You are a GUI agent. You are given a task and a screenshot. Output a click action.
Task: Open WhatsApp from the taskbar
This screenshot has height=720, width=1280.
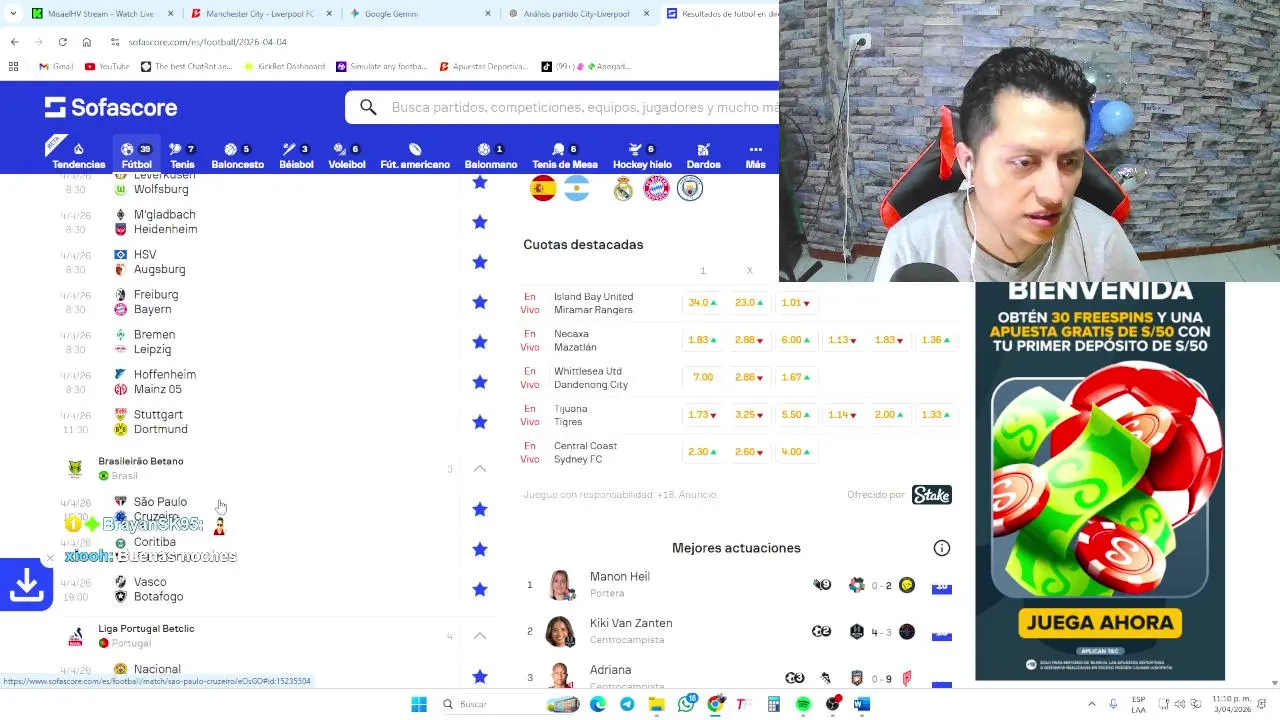(x=686, y=704)
